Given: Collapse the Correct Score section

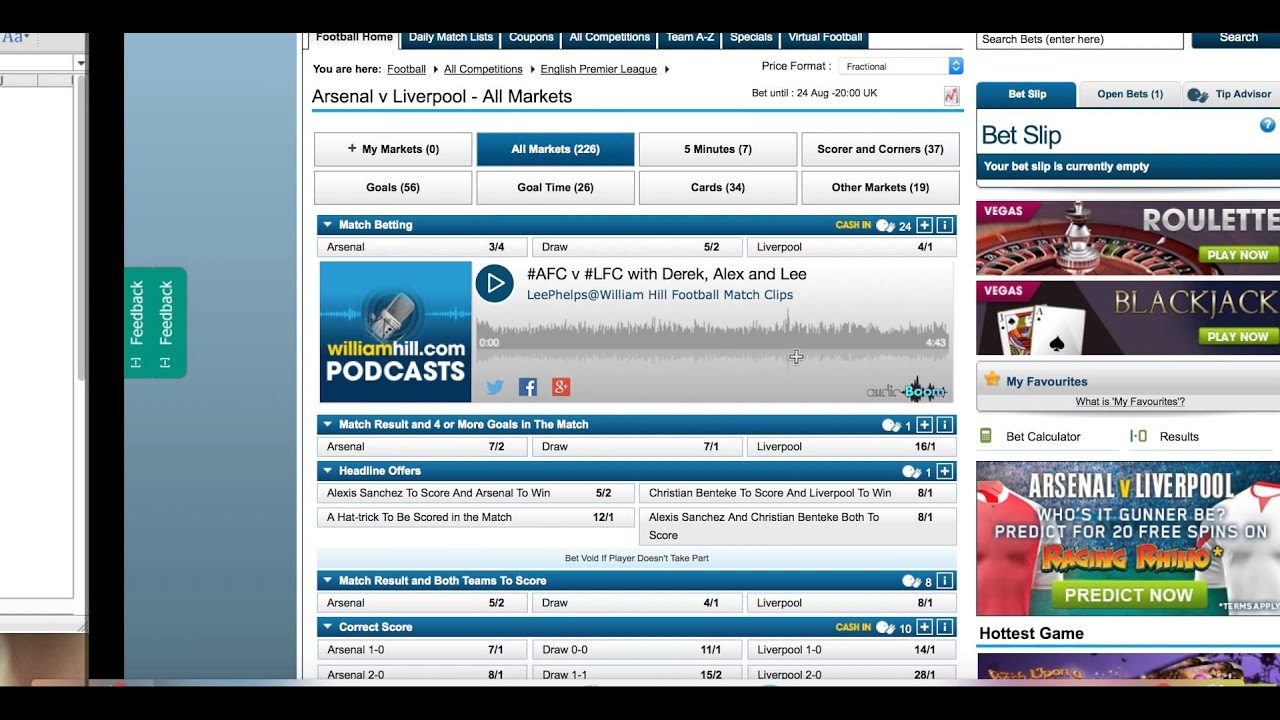Looking at the screenshot, I should pyautogui.click(x=328, y=627).
